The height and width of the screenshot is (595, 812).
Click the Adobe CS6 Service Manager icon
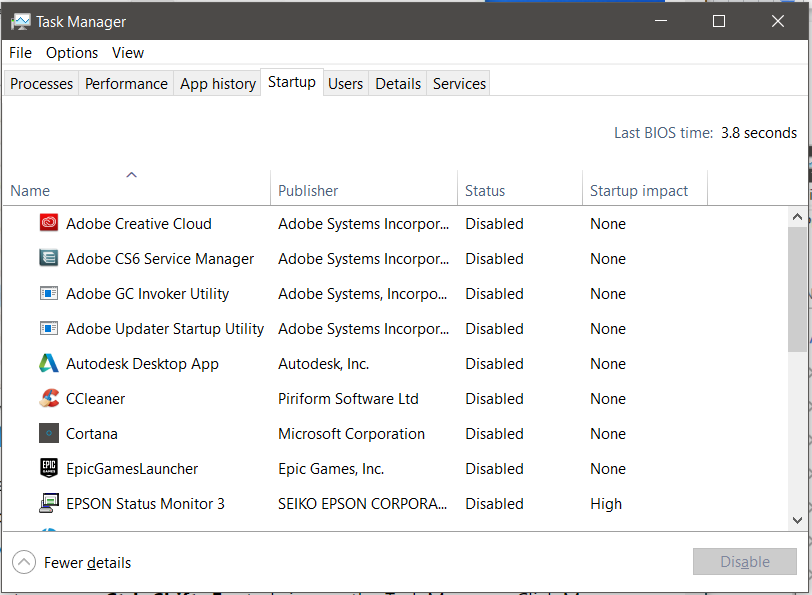pyautogui.click(x=49, y=257)
